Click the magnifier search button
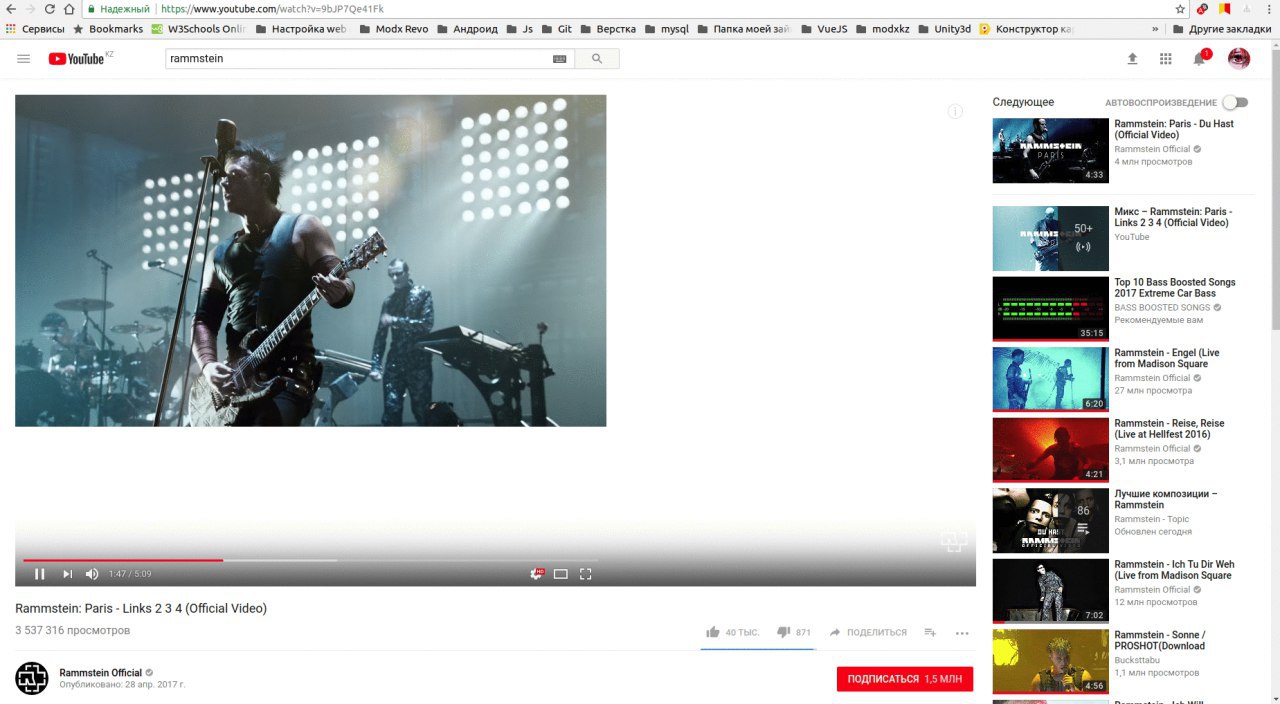The height and width of the screenshot is (704, 1280). 597,59
